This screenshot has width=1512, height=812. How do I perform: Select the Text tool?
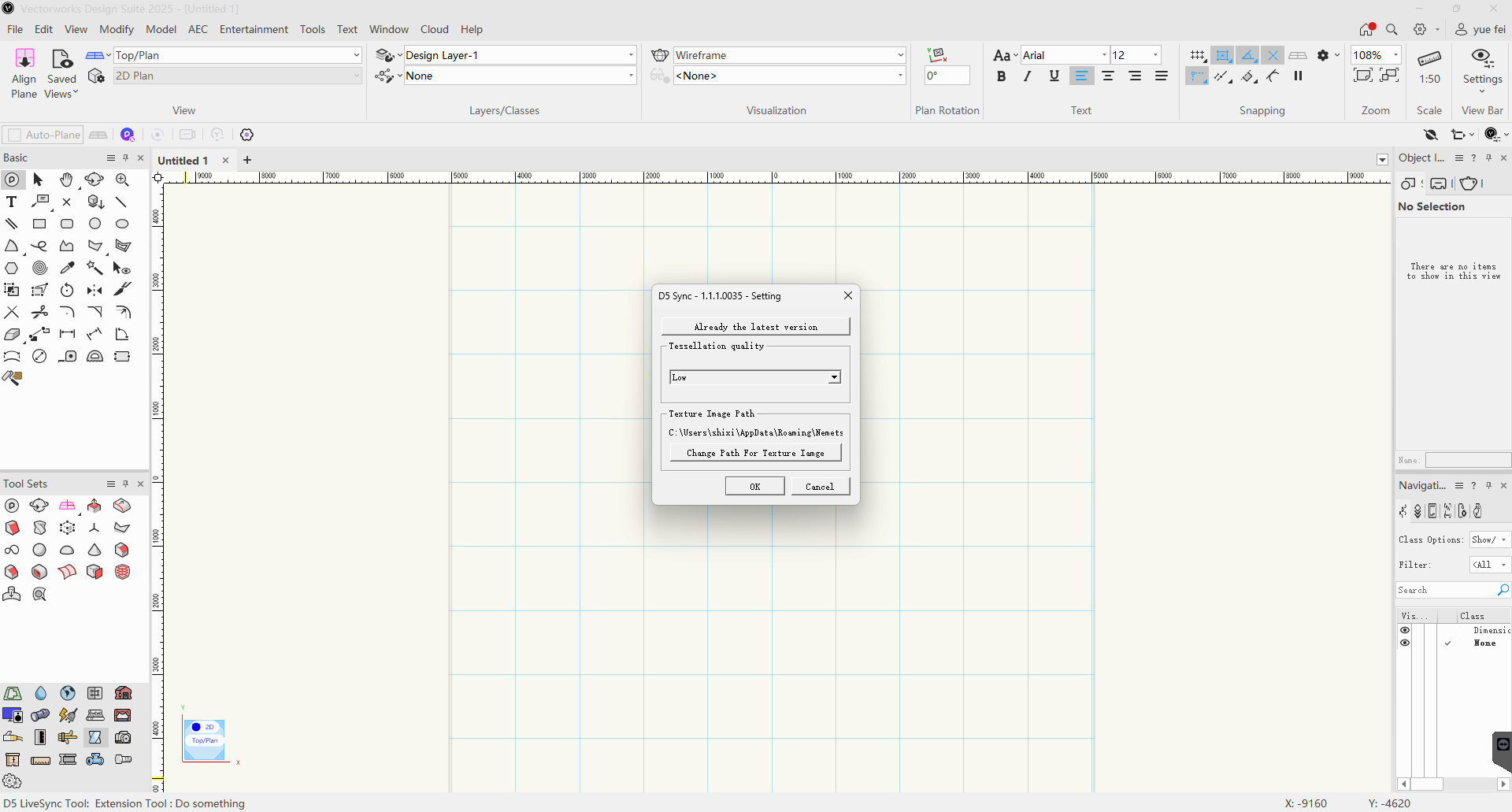pos(12,202)
